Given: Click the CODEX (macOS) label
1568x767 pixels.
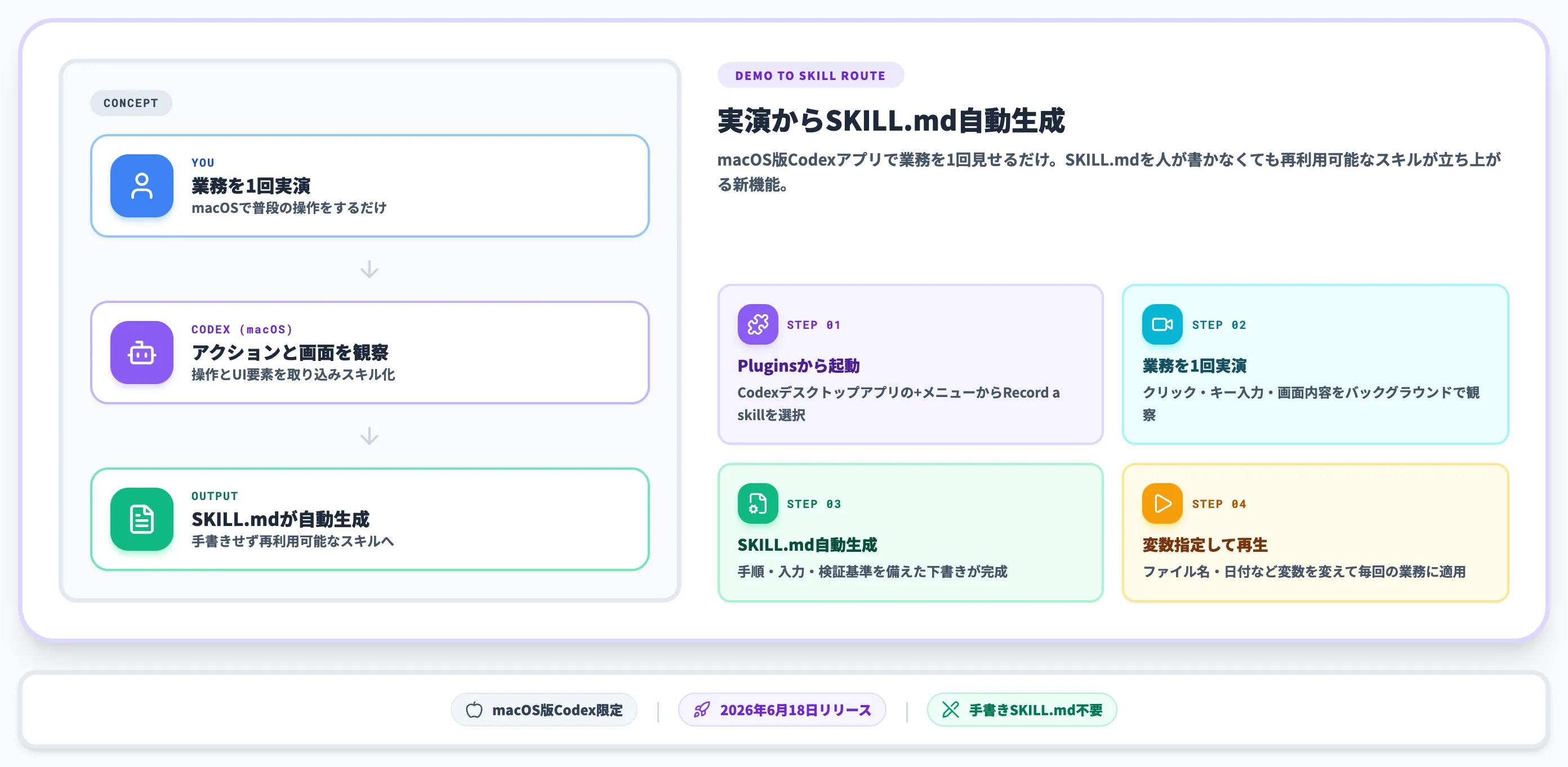Looking at the screenshot, I should coord(242,329).
